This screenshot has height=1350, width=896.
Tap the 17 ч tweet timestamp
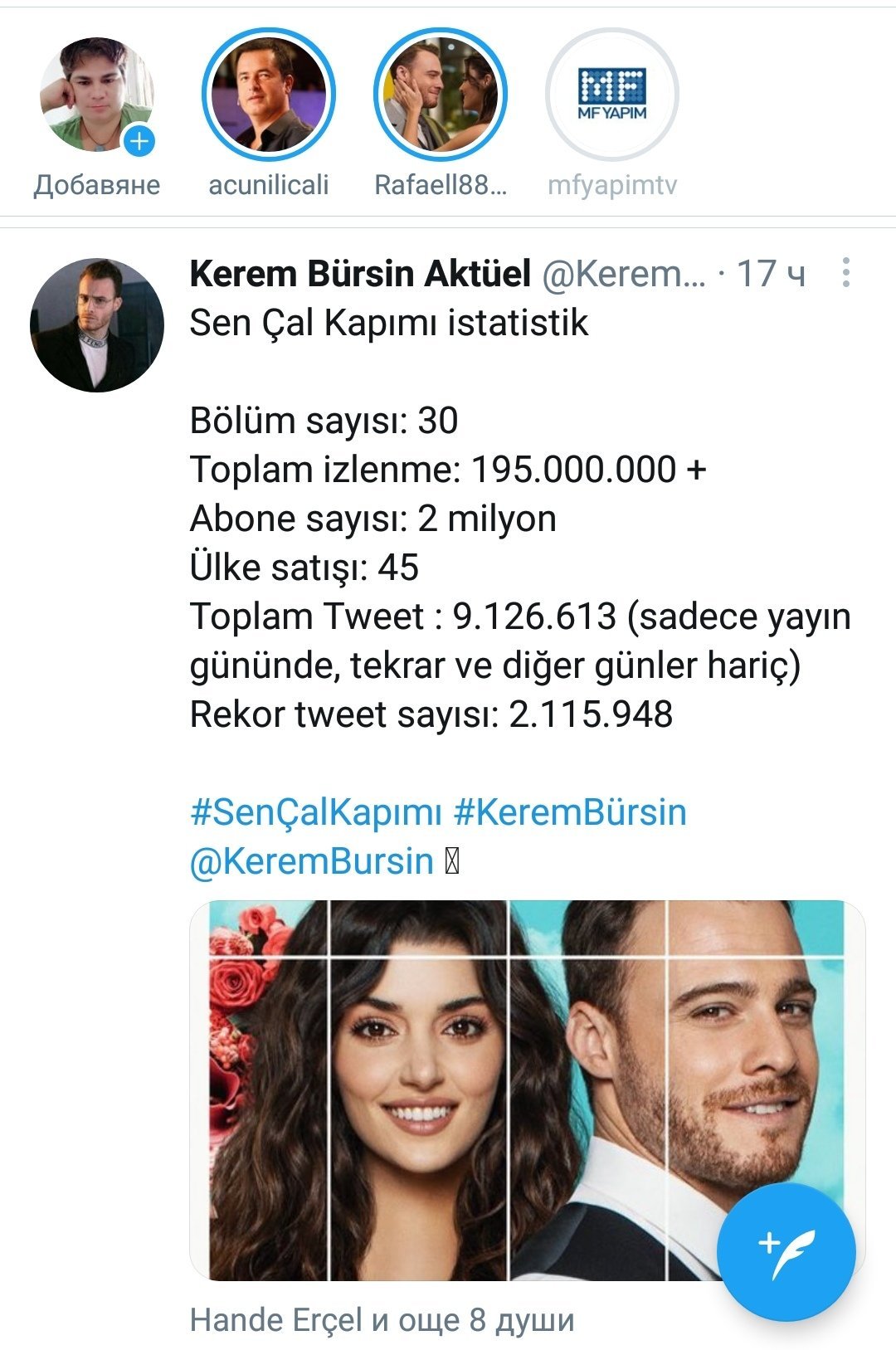(771, 273)
